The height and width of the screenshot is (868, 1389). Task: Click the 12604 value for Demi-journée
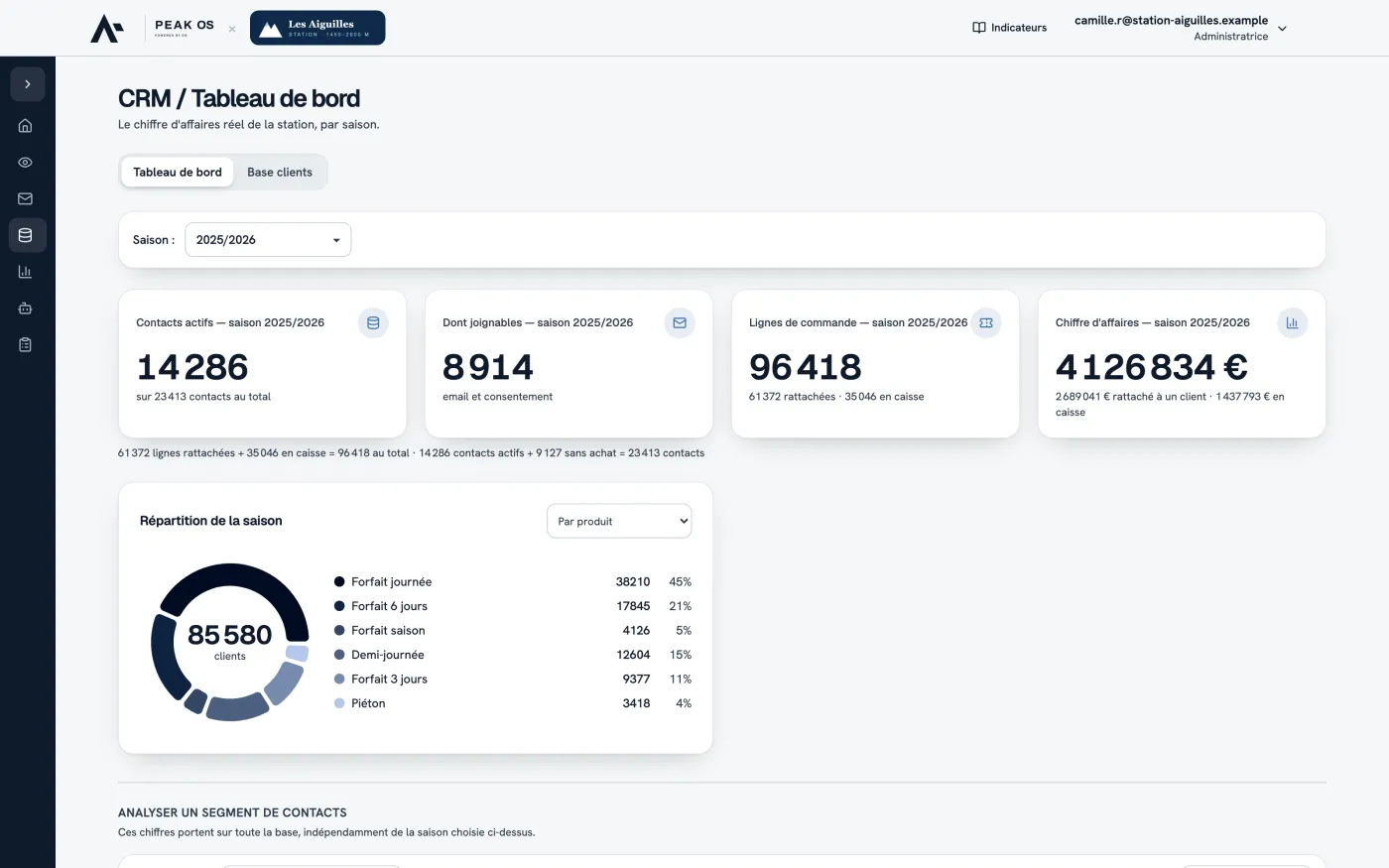[633, 655]
